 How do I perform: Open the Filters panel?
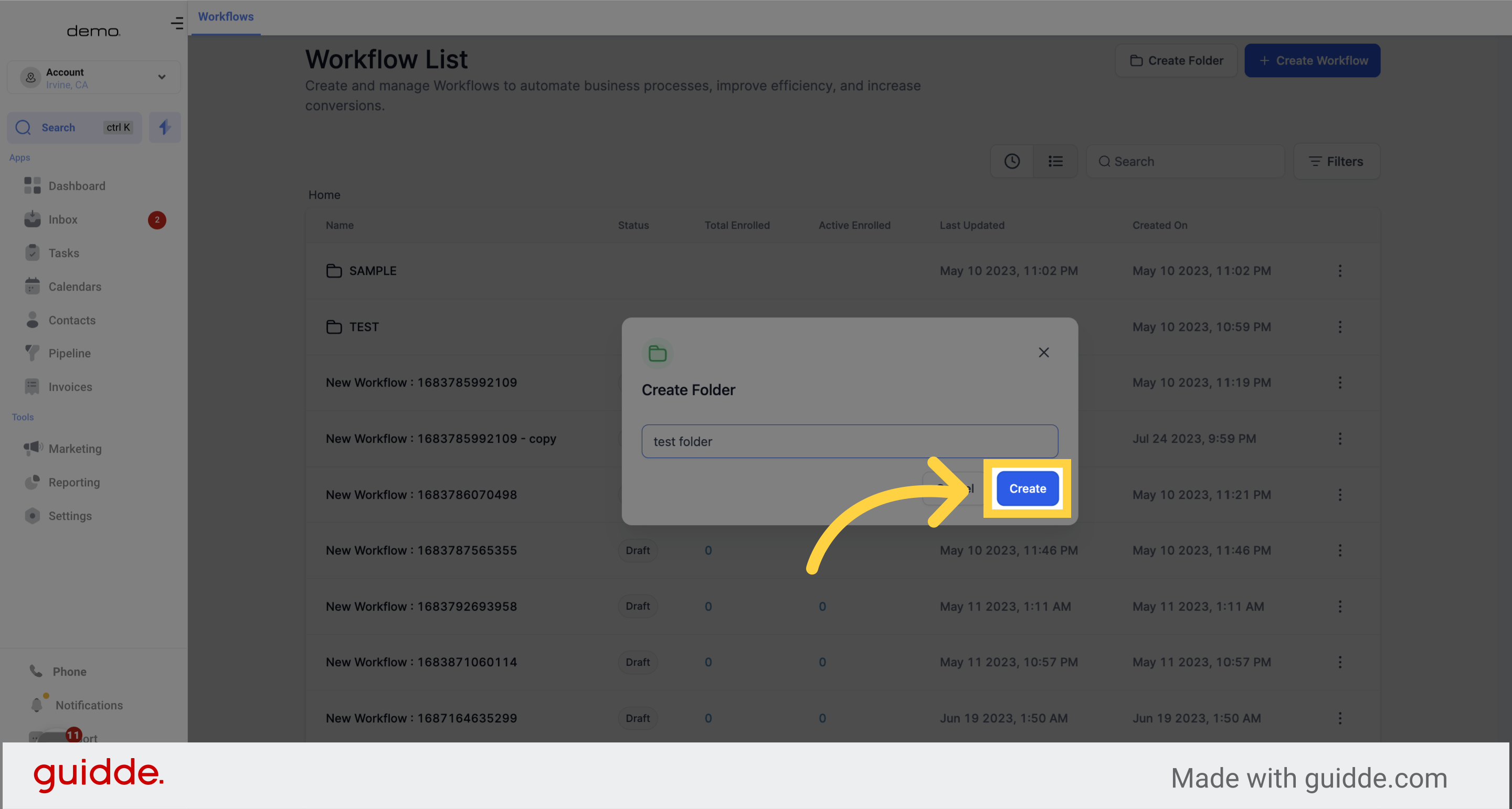point(1337,162)
